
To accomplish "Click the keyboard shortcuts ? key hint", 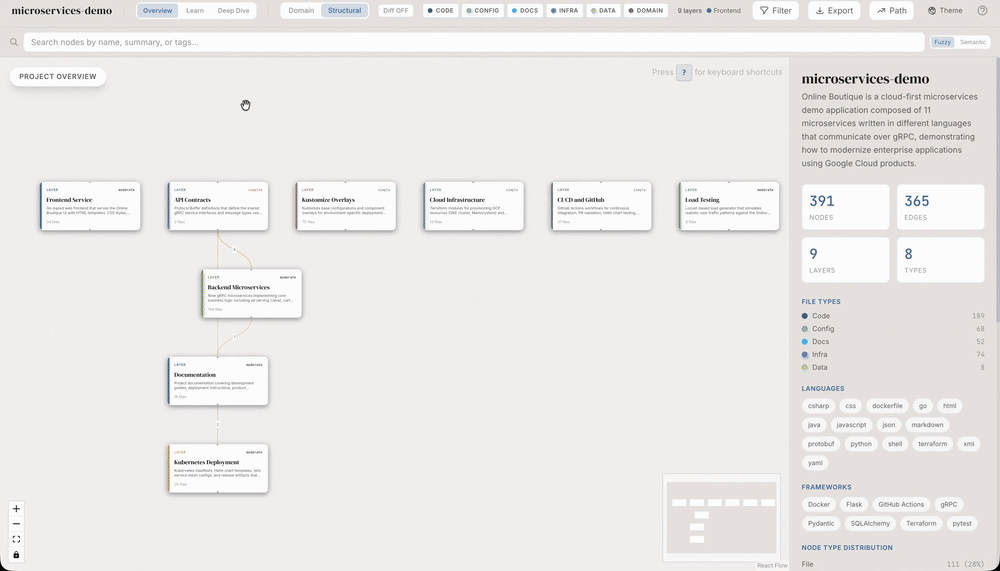I will 684,72.
